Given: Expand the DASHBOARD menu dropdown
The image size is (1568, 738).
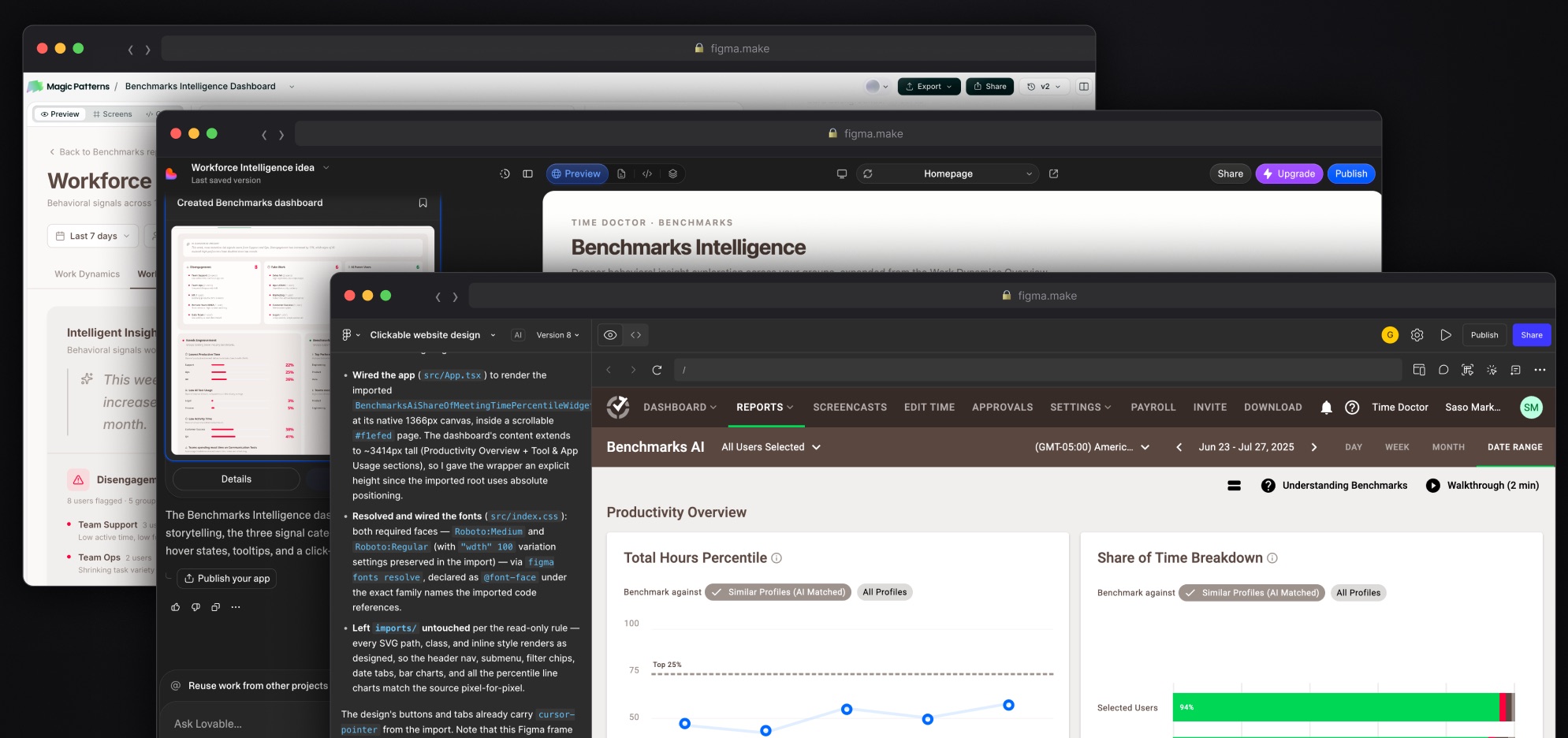Looking at the screenshot, I should [x=680, y=408].
